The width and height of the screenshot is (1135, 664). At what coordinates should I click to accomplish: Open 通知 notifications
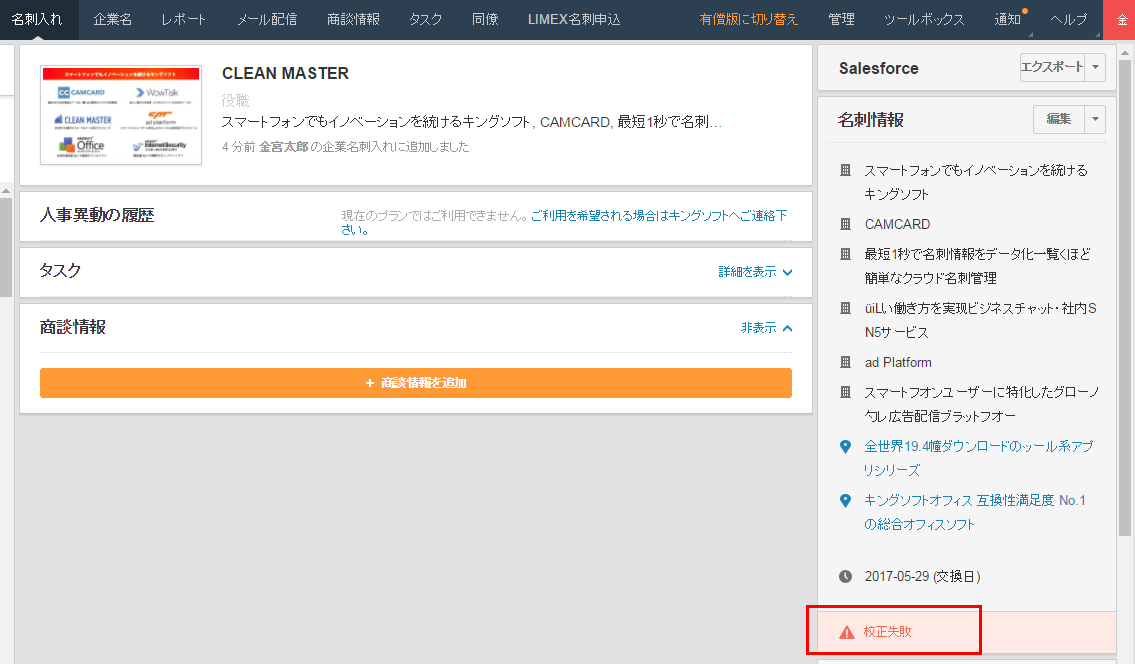click(1008, 20)
